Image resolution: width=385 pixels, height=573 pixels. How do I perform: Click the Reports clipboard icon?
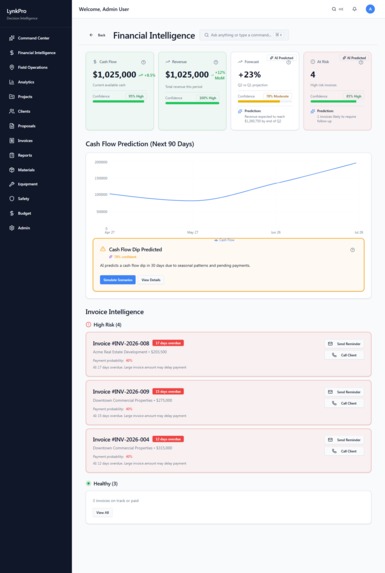pos(12,155)
